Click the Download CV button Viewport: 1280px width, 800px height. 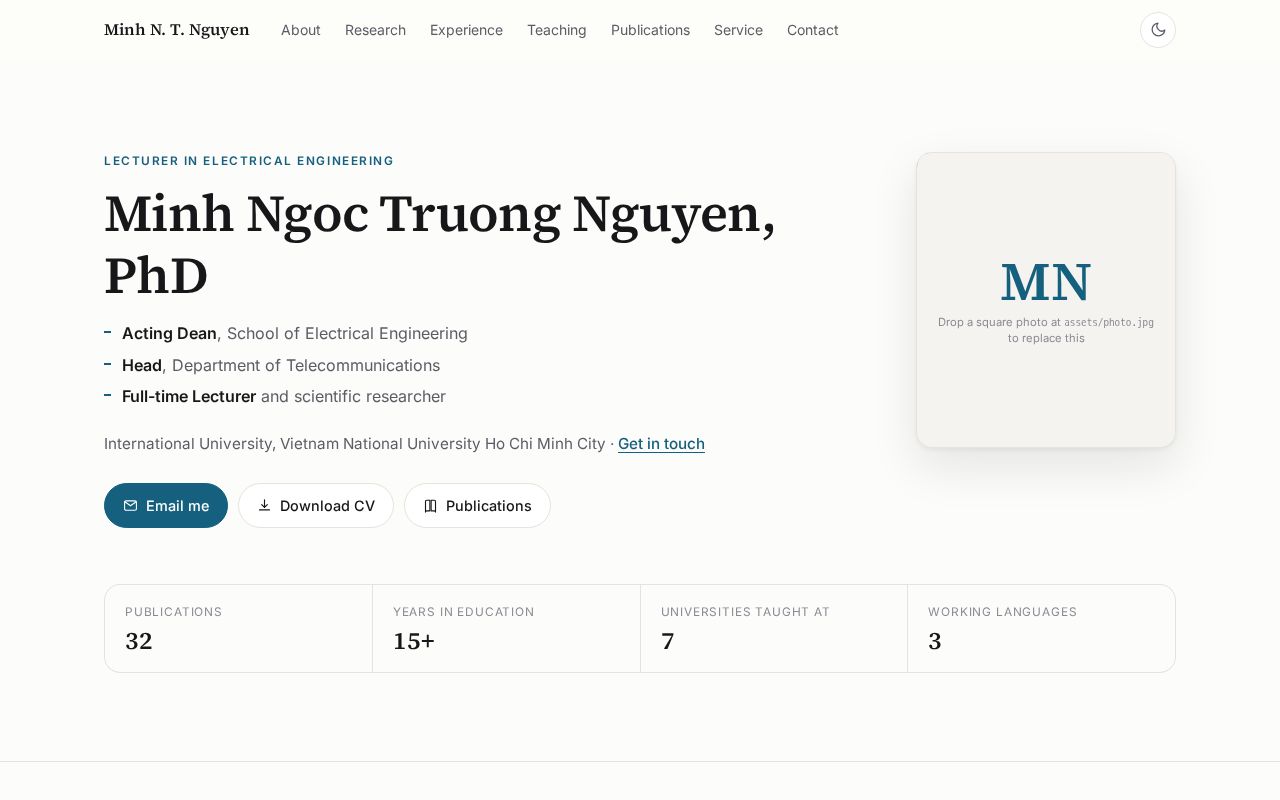pyautogui.click(x=316, y=506)
